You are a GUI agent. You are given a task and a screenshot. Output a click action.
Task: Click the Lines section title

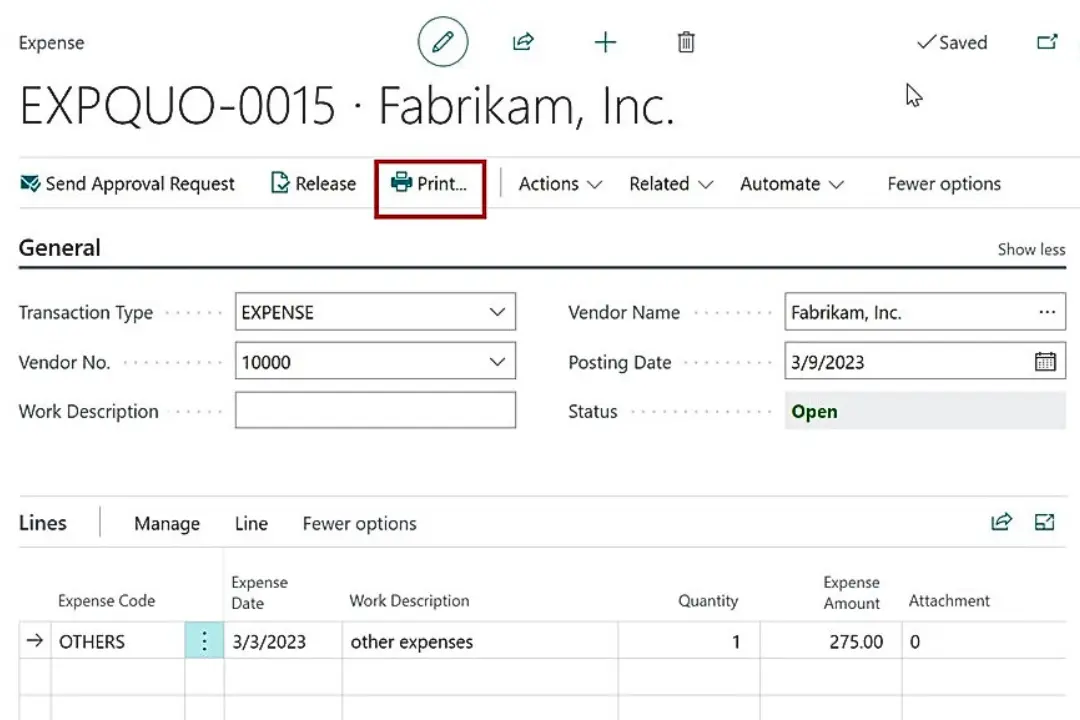[x=43, y=523]
